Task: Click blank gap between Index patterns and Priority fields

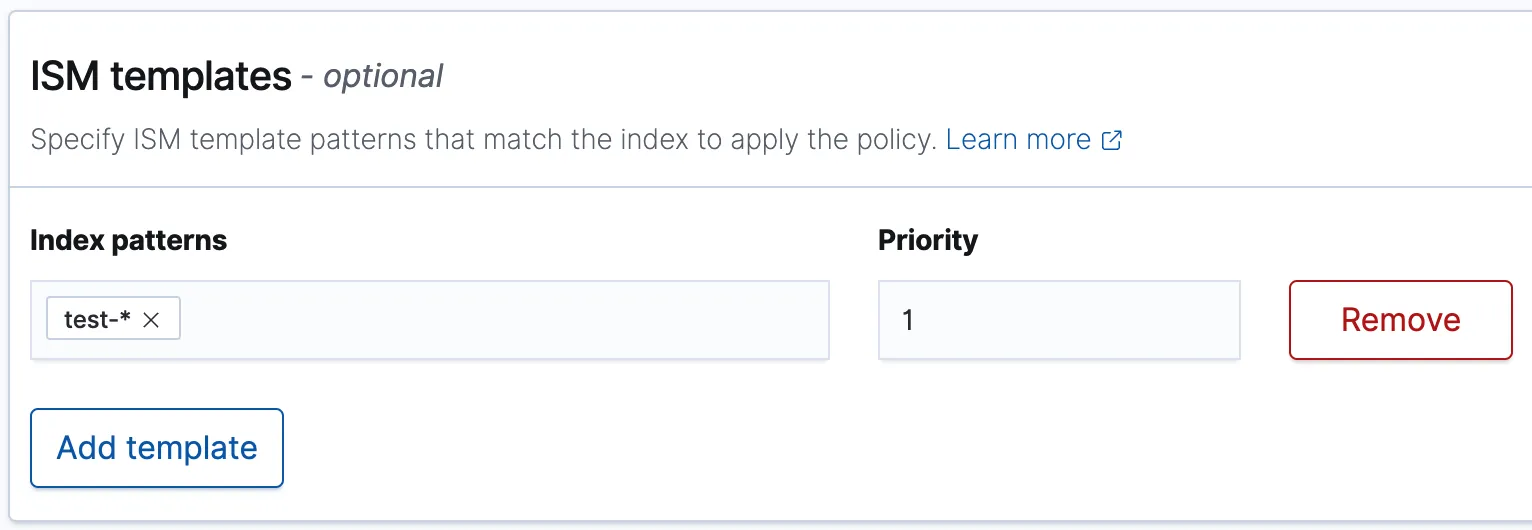Action: coord(854,320)
